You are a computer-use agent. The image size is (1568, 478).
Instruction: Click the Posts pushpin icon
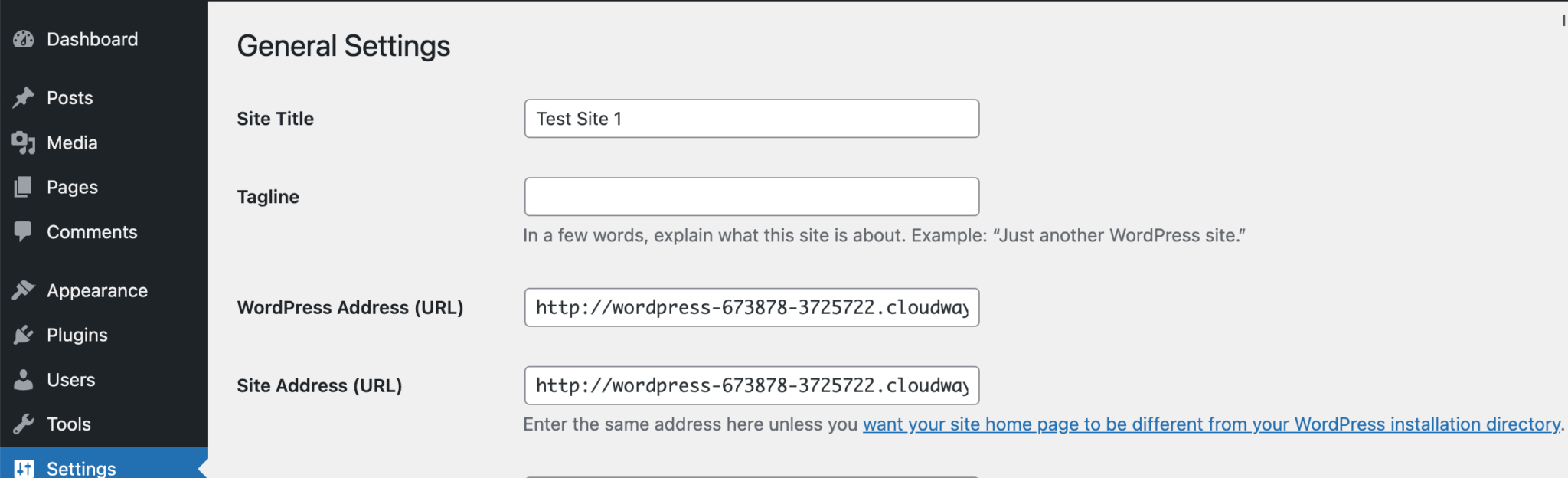[24, 97]
